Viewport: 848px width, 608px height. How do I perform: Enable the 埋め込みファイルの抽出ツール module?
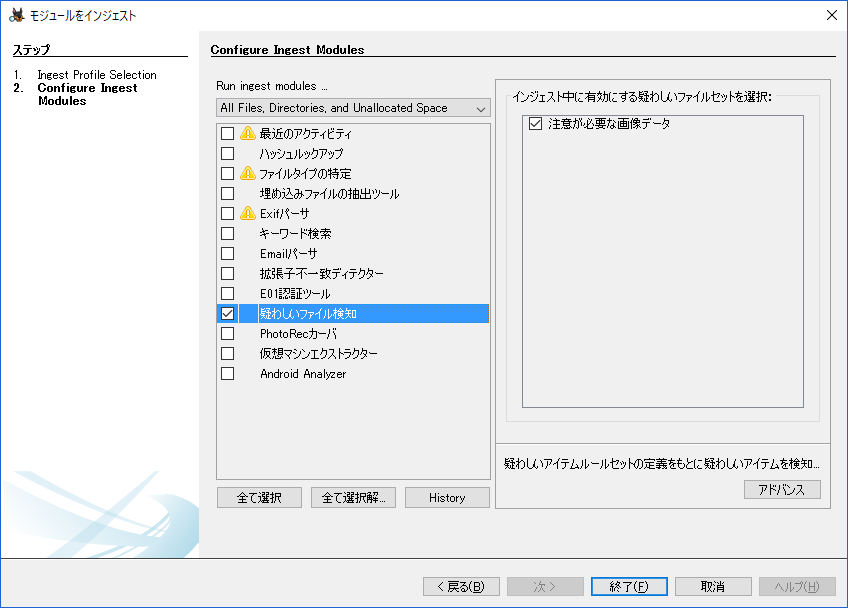227,193
